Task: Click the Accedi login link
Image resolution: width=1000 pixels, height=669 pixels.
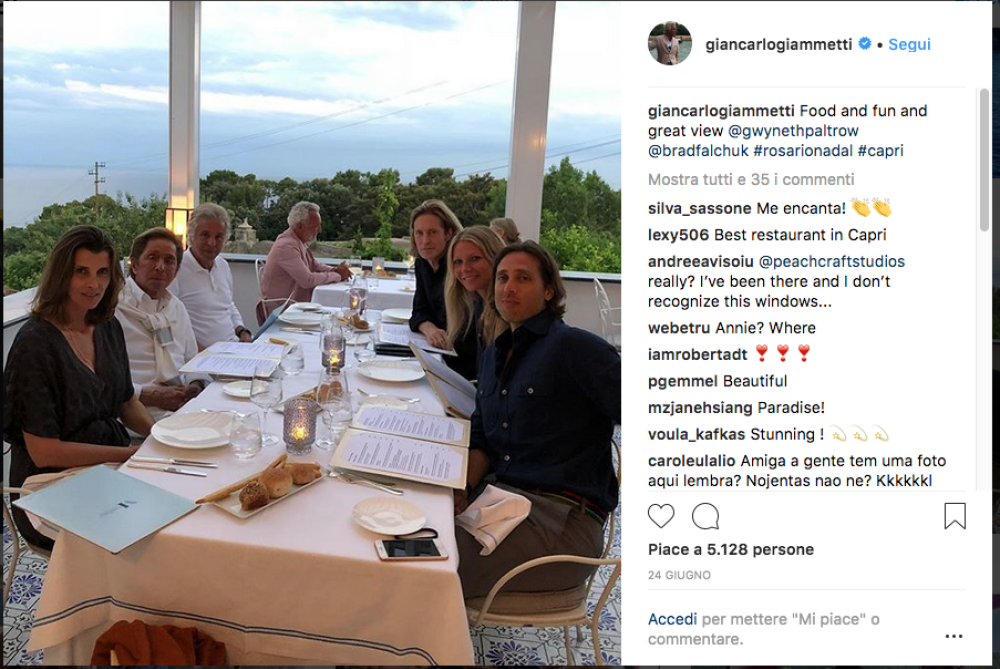Action: 672,619
